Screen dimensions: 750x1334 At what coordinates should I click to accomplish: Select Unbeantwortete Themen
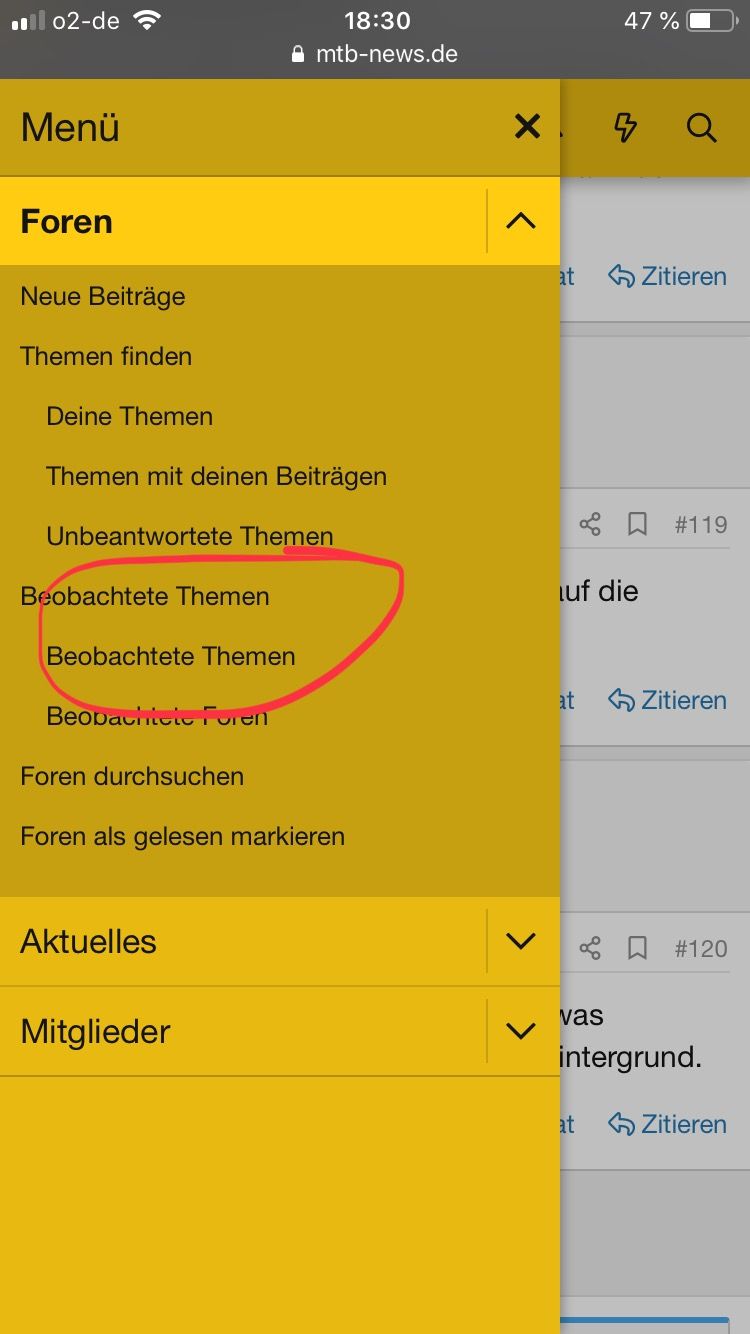(x=190, y=536)
